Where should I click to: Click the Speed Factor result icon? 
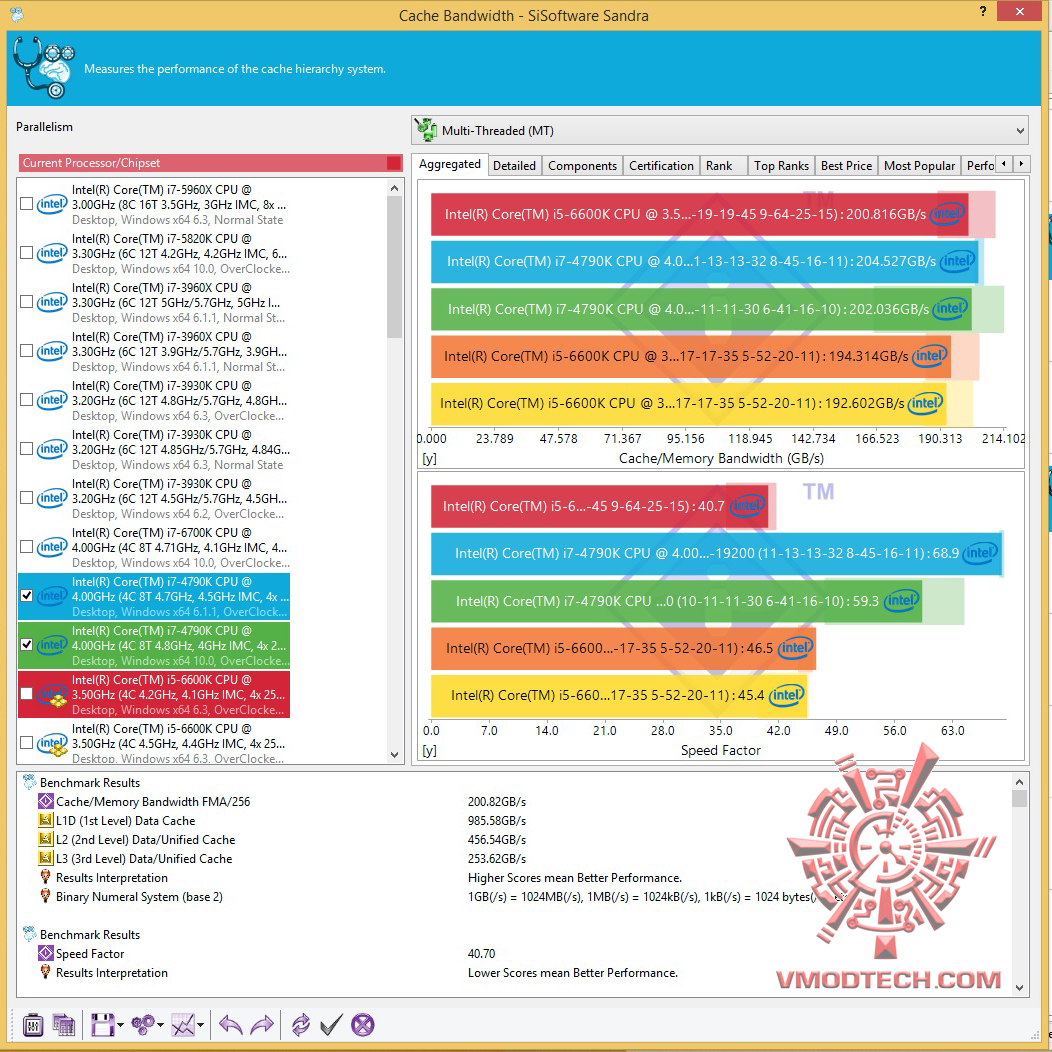click(x=46, y=953)
